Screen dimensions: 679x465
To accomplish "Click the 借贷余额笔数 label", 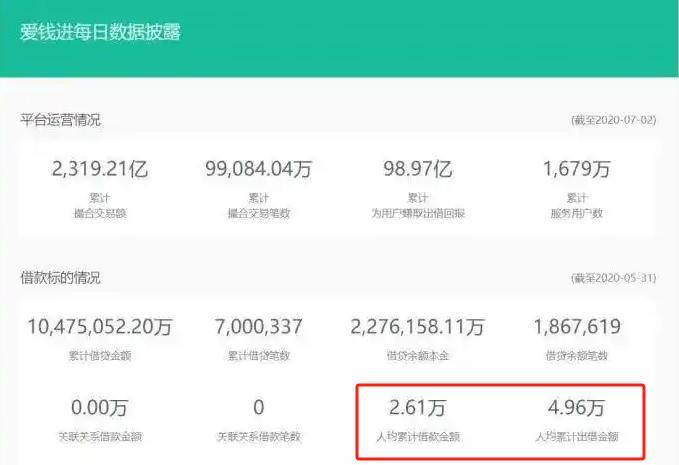I will tap(577, 356).
